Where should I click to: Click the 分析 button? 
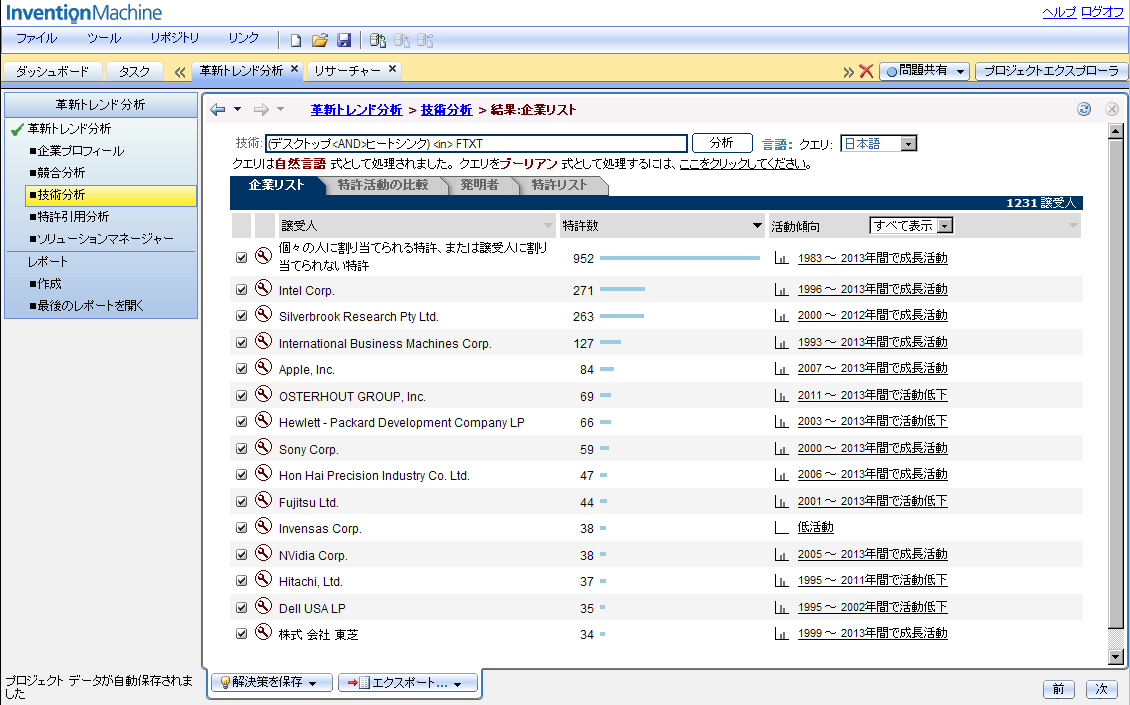click(722, 143)
